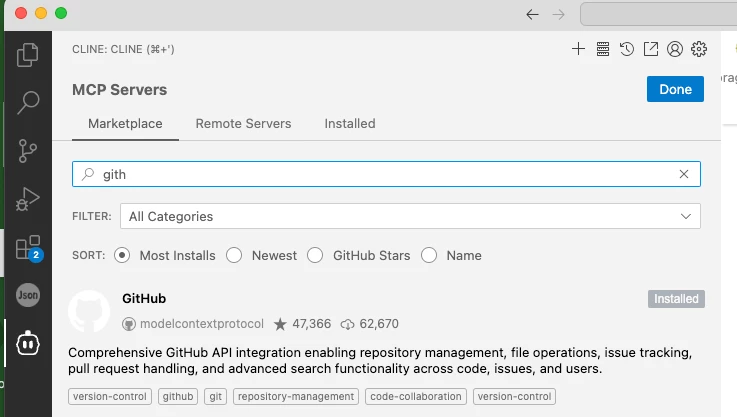Open Cline history clock icon
Viewport: 737px width, 417px height.
[x=626, y=49]
